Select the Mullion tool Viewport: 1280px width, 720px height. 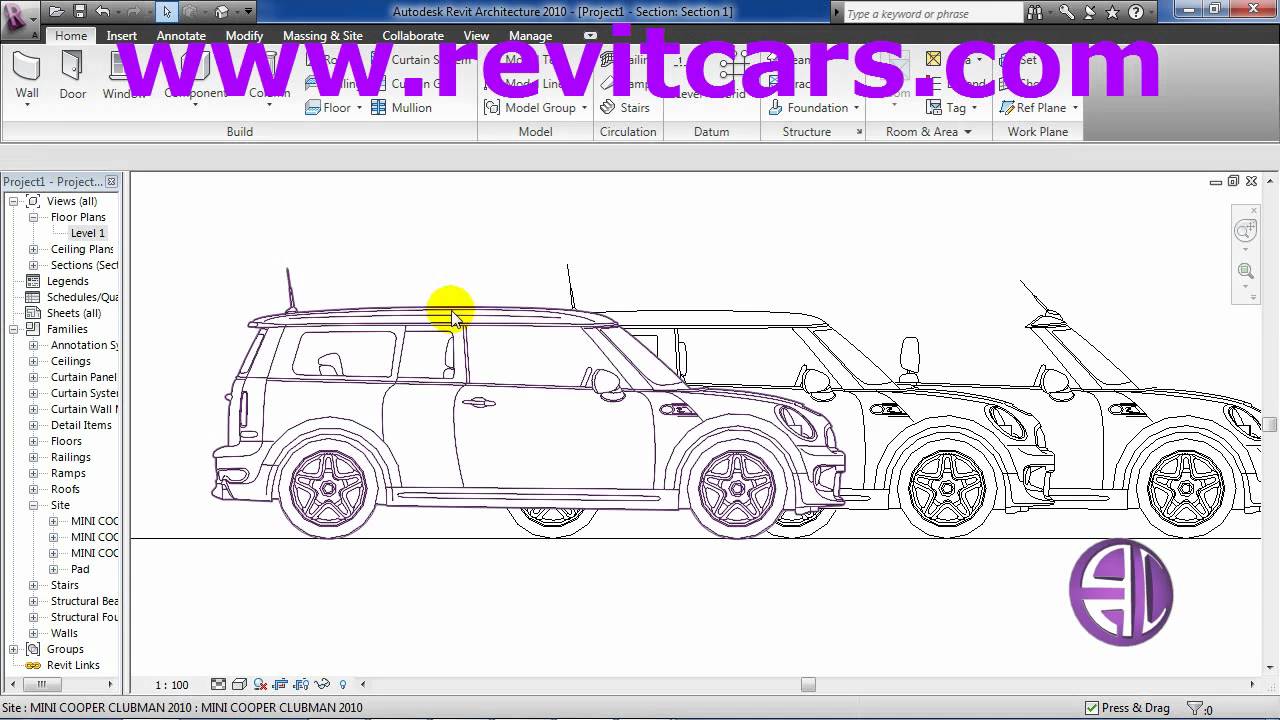(x=401, y=108)
